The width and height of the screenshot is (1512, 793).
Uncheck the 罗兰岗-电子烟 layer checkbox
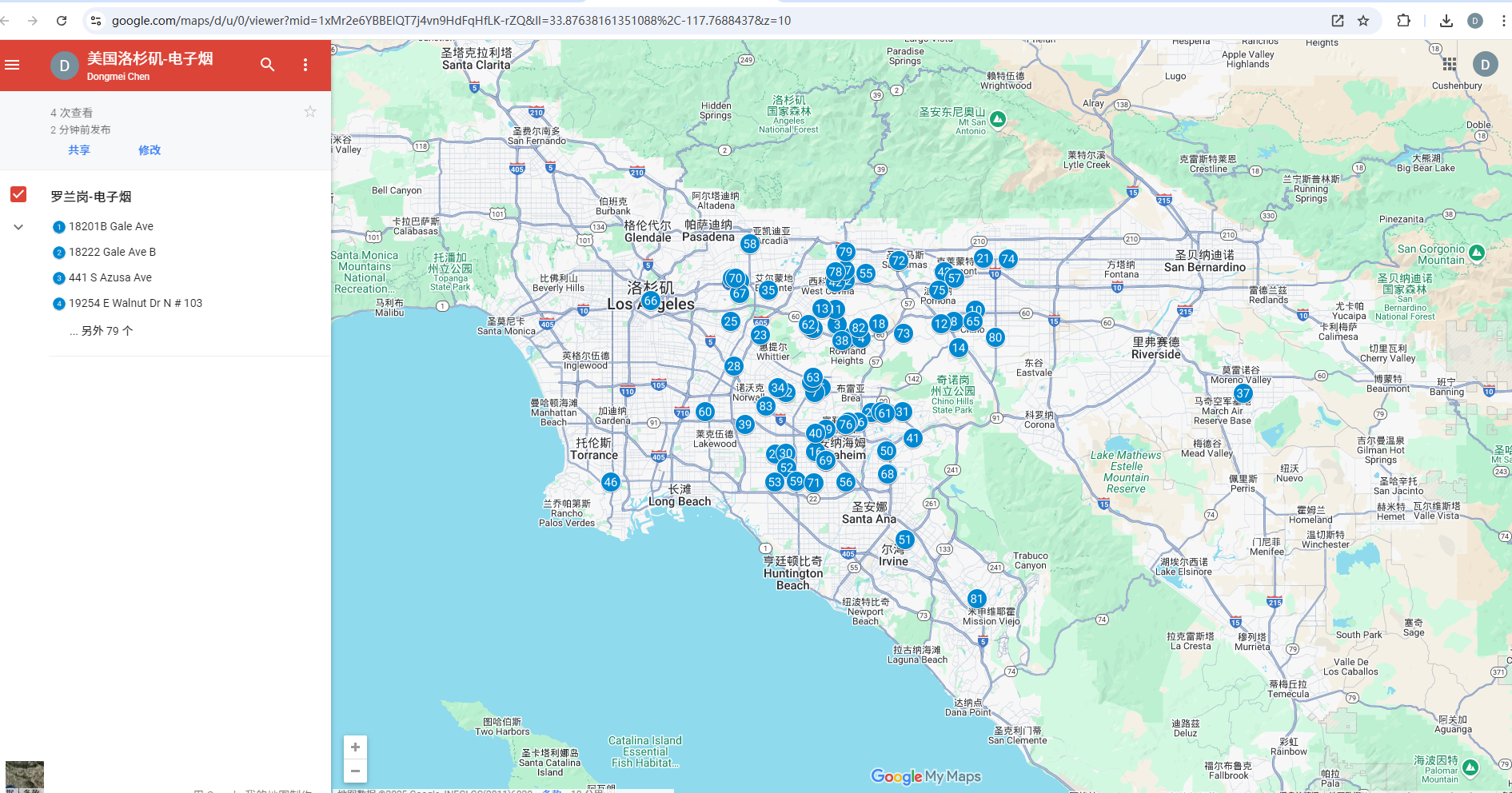pyautogui.click(x=18, y=195)
